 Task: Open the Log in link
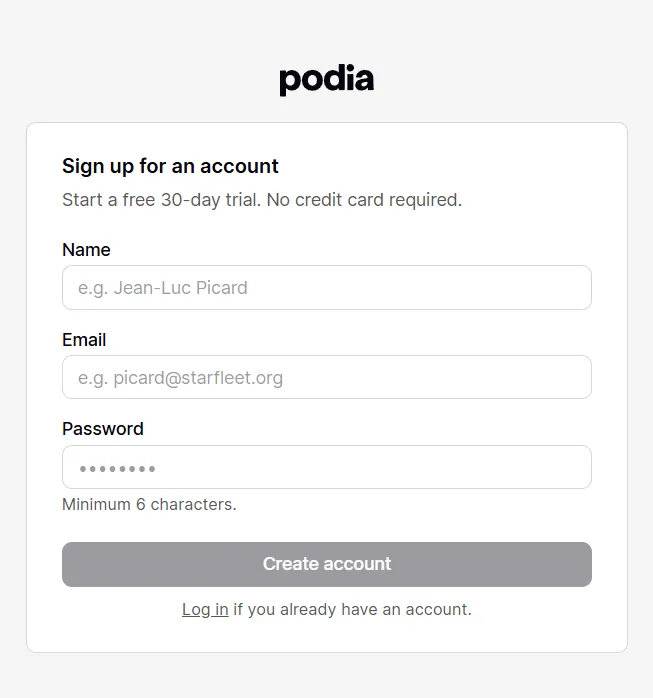point(205,609)
